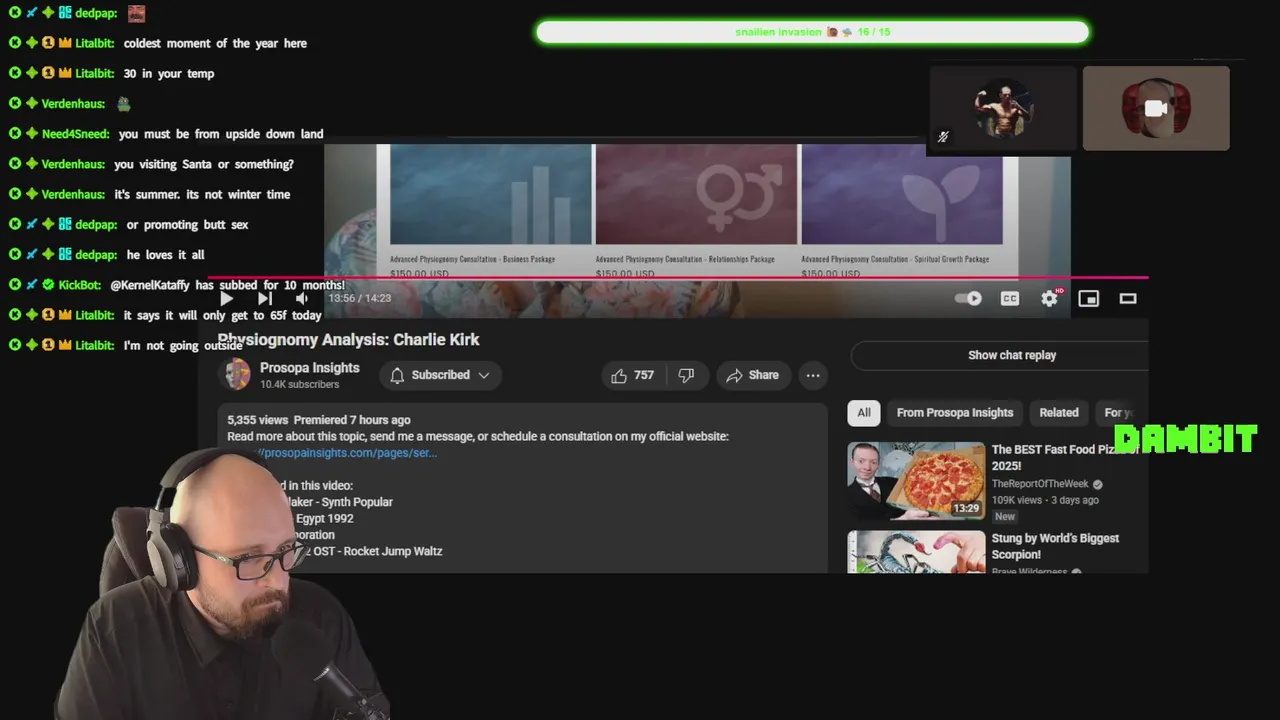Click chat message 'coldest moment of the year here'
The width and height of the screenshot is (1280, 720).
tap(215, 44)
